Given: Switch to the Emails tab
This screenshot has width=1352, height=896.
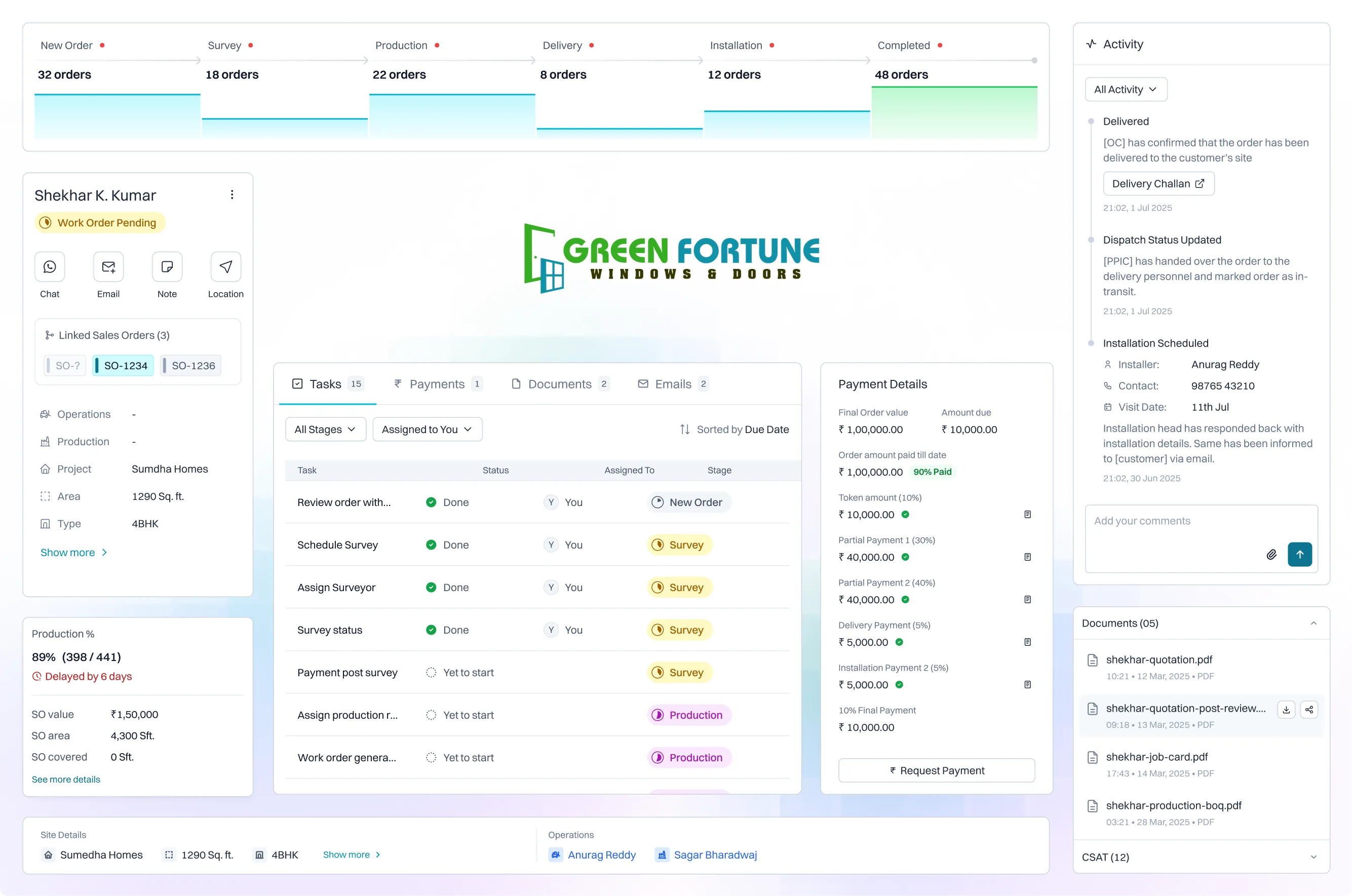Looking at the screenshot, I should (x=674, y=384).
